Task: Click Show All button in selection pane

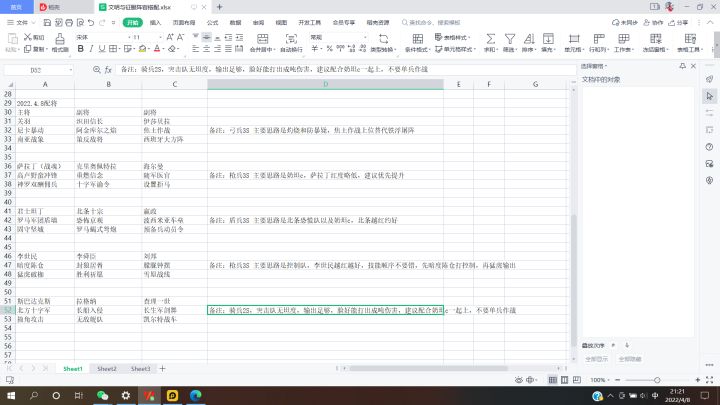Action: point(596,359)
